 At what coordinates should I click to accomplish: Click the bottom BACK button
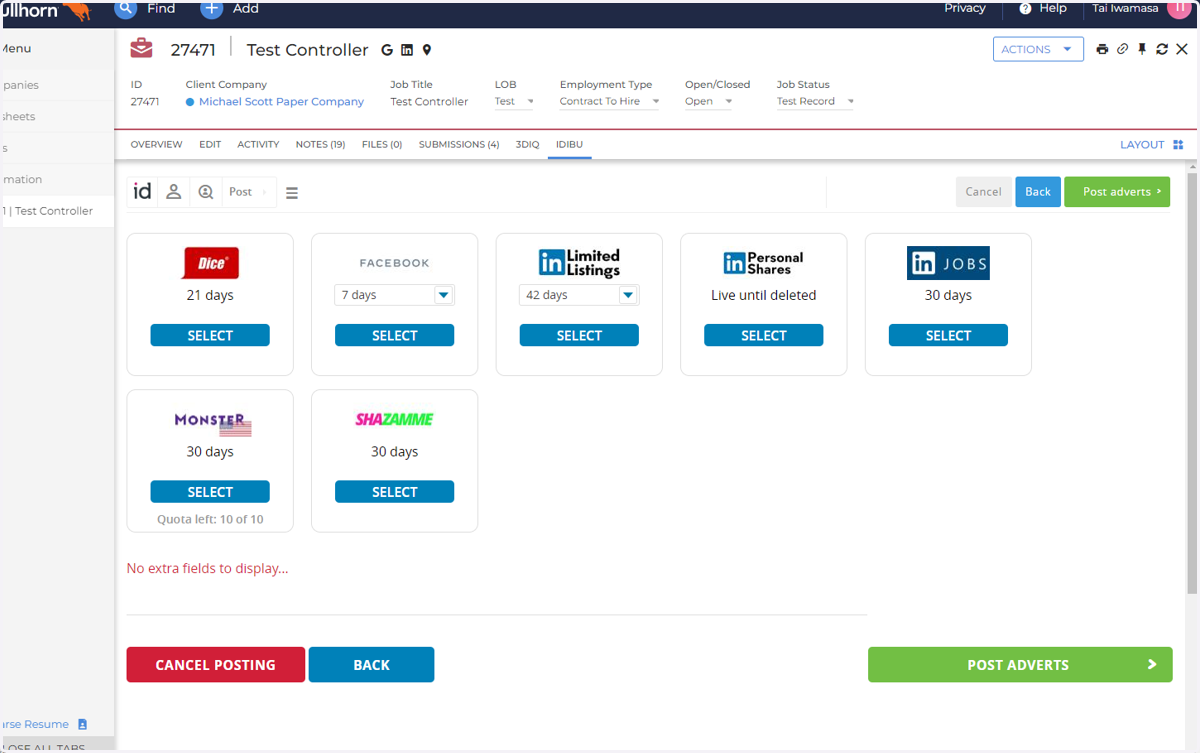(371, 665)
